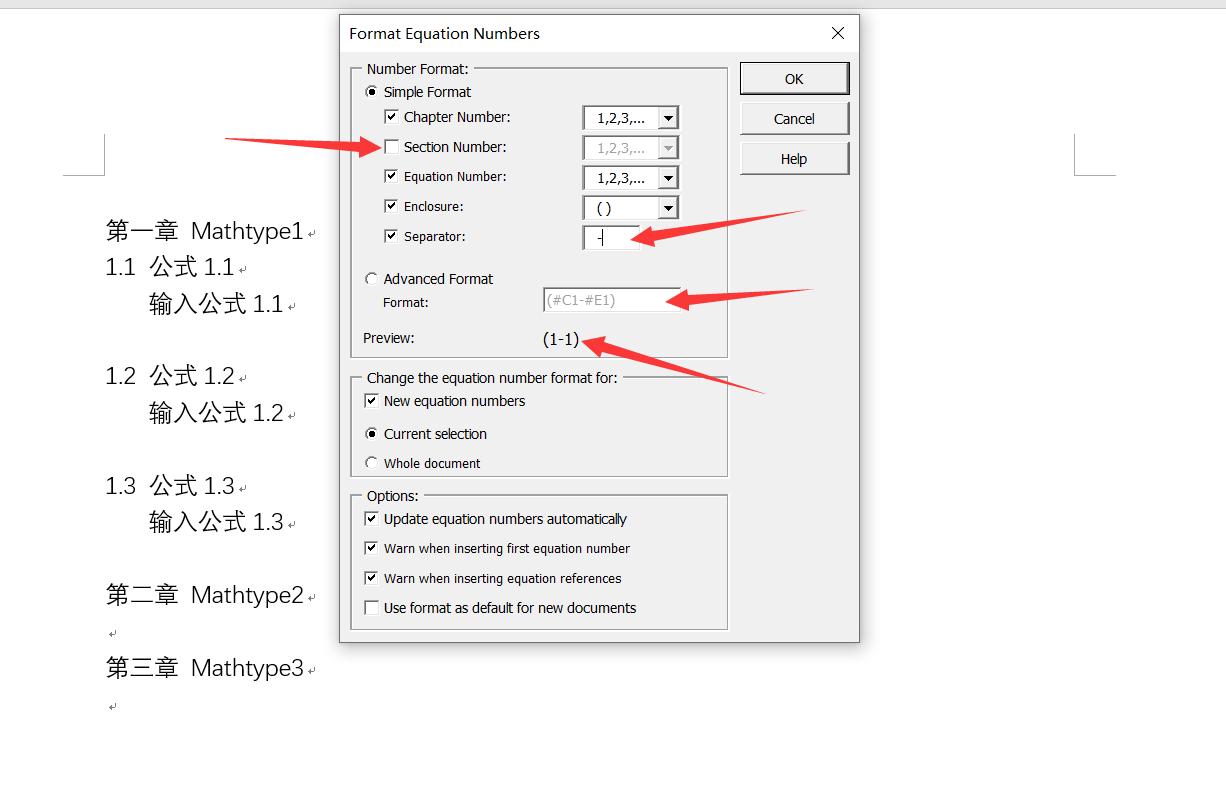Viewport: 1226px width, 790px height.
Task: Select the Simple Format radio button
Action: point(371,91)
